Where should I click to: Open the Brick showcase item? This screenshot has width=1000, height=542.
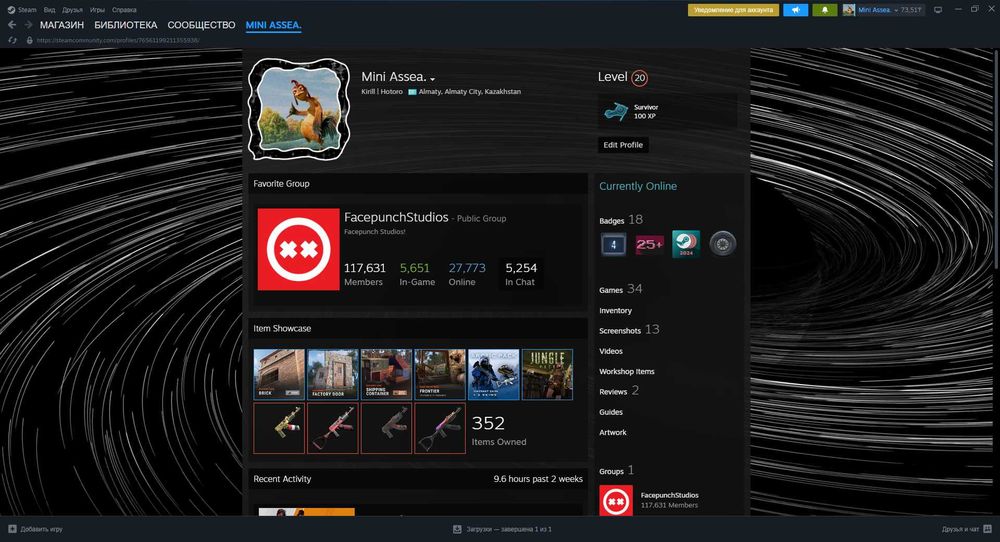(279, 374)
